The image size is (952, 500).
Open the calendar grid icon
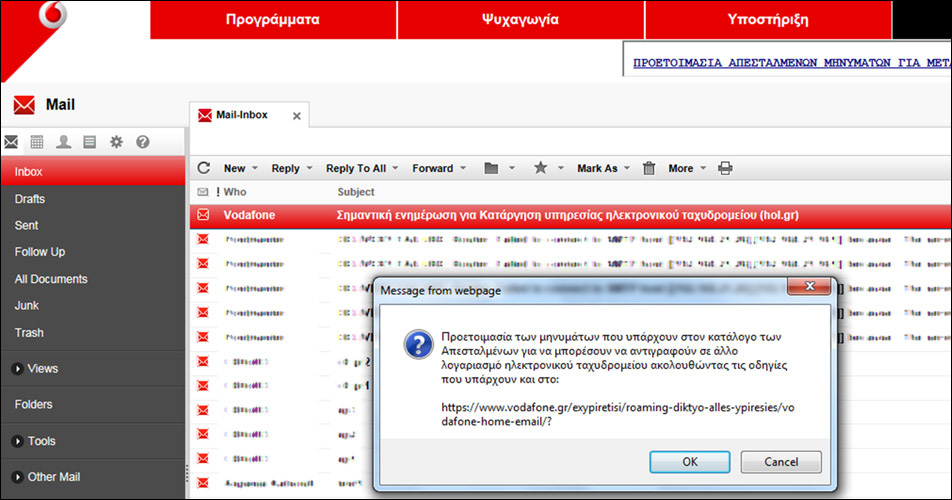click(37, 142)
